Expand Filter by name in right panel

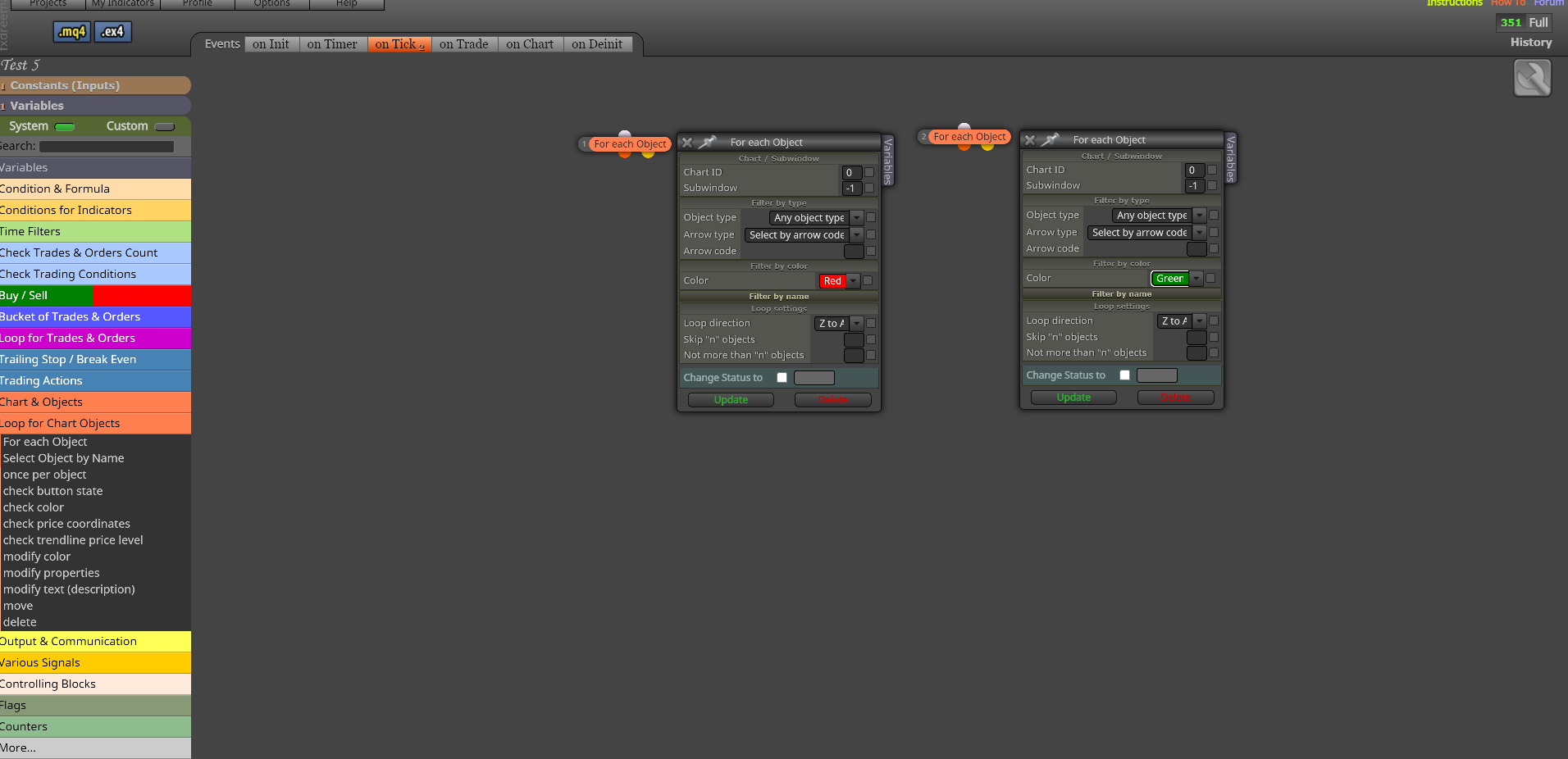pyautogui.click(x=1122, y=294)
